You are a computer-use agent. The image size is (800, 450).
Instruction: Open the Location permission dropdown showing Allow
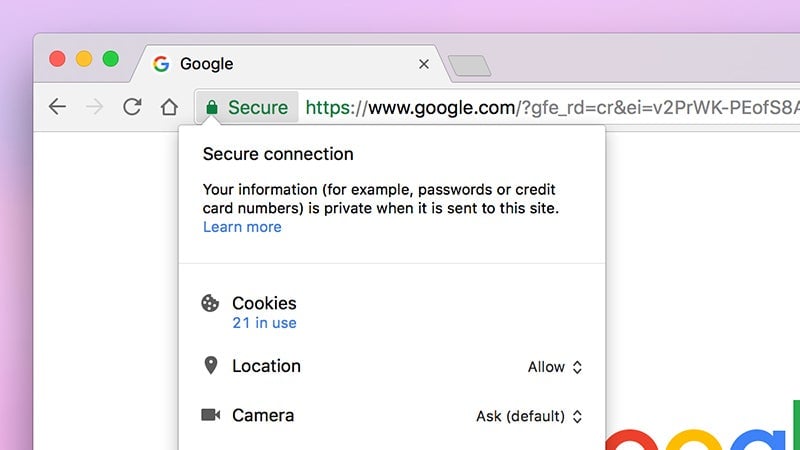554,367
